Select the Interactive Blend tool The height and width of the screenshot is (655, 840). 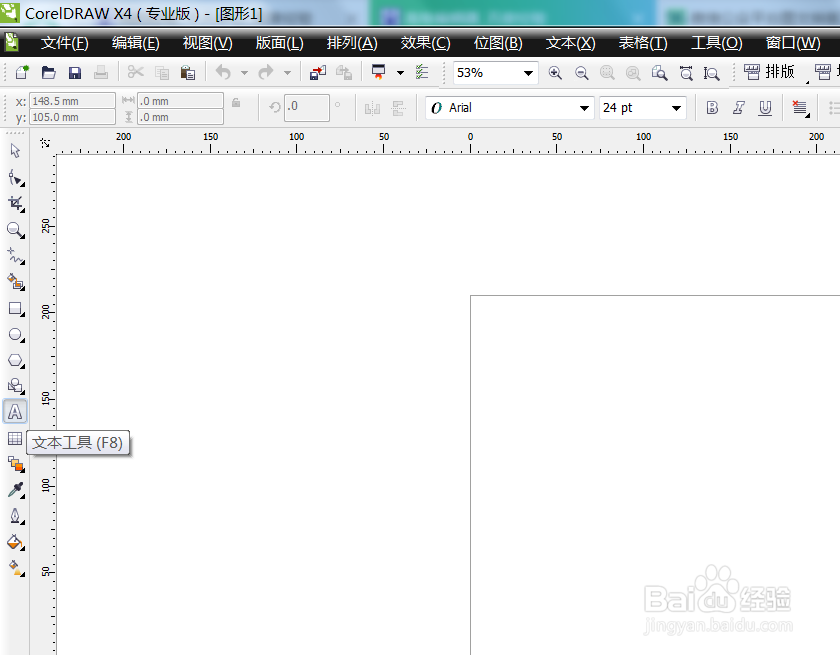pyautogui.click(x=16, y=464)
